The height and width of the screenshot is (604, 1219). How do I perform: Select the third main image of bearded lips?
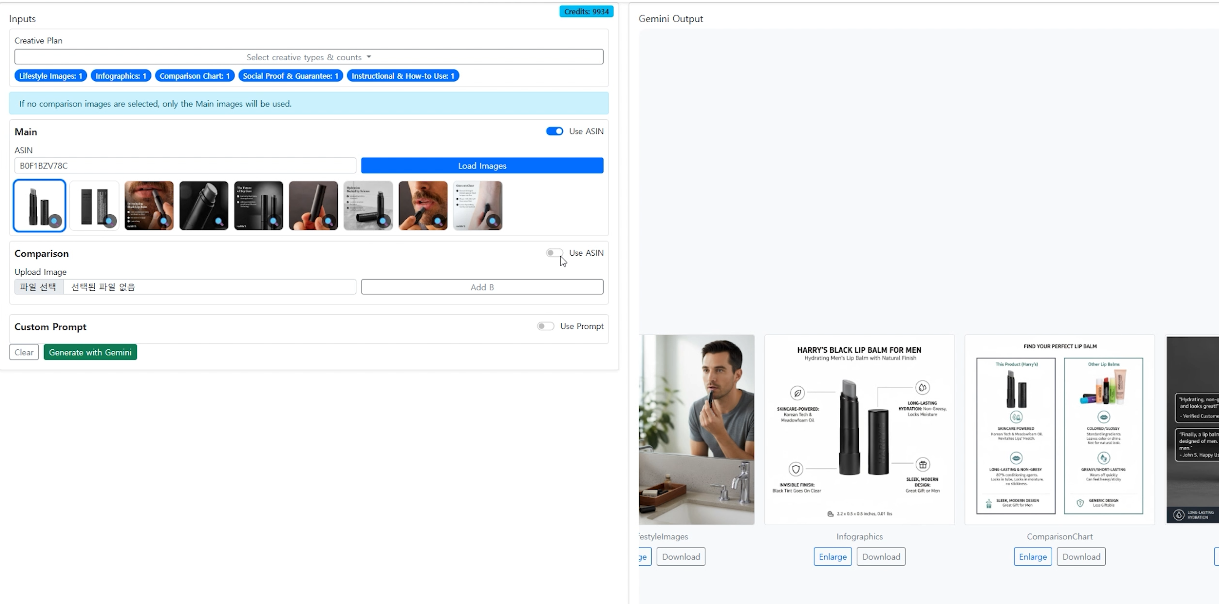tap(149, 205)
